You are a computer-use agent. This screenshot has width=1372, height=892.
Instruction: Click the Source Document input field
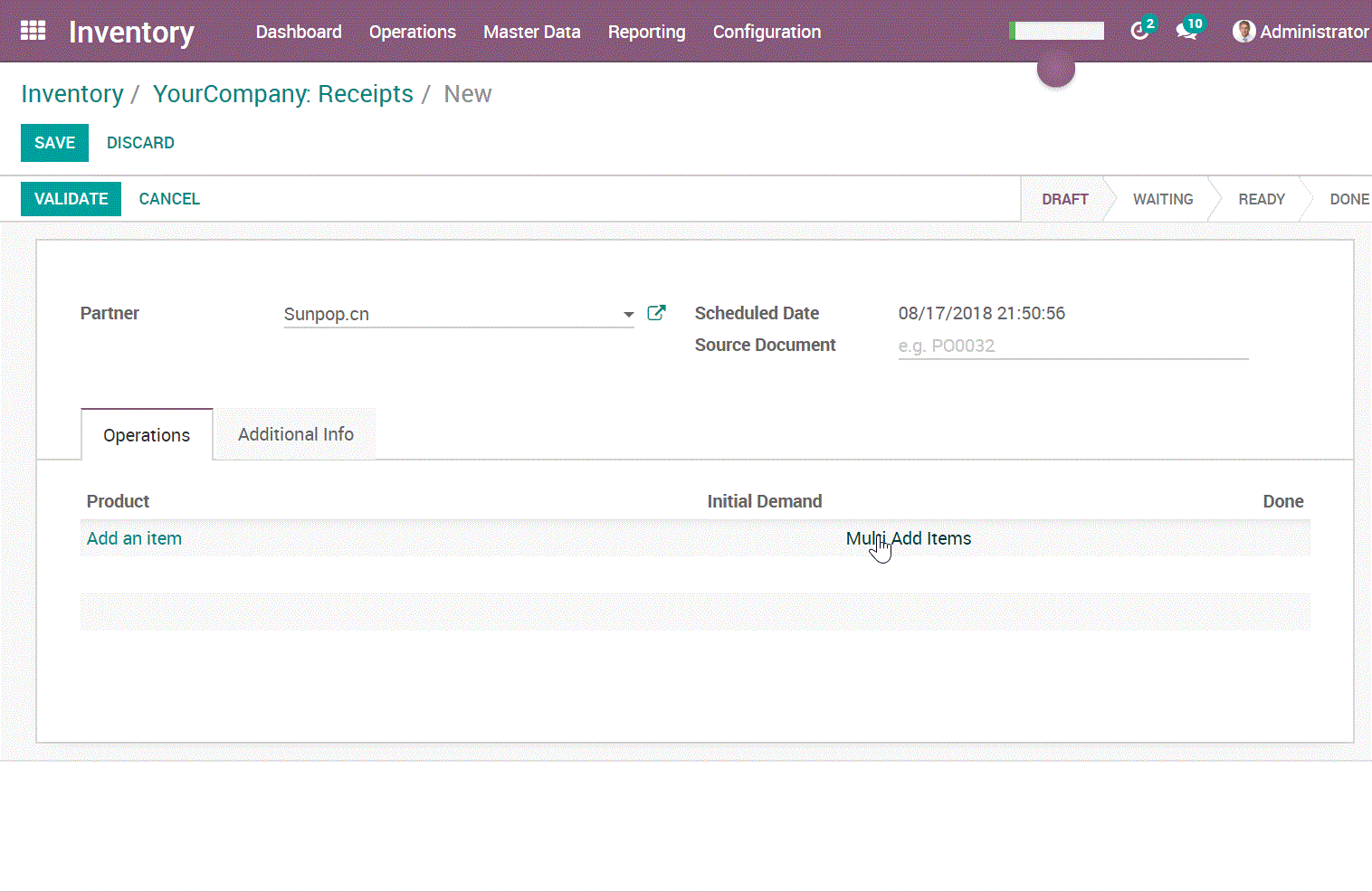click(1072, 346)
